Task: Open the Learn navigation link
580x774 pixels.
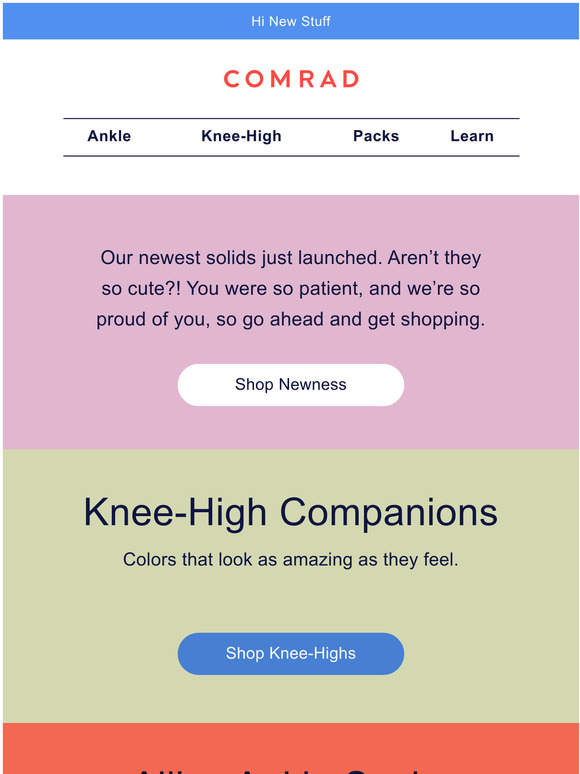Action: point(472,136)
